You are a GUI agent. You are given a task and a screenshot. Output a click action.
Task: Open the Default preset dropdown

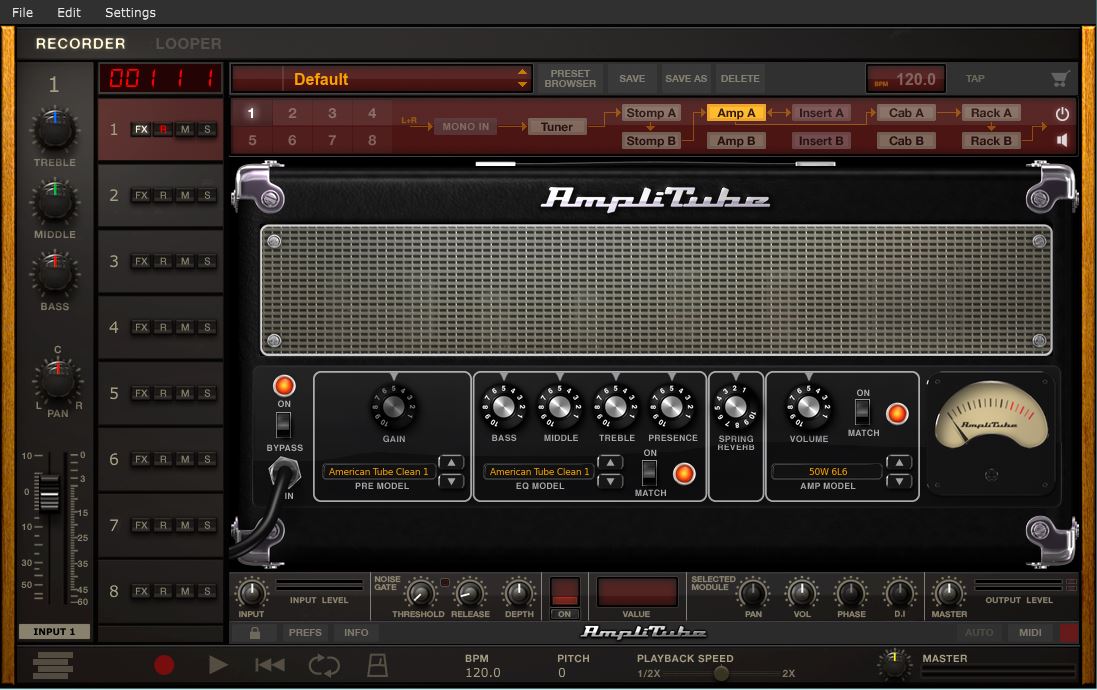[382, 79]
